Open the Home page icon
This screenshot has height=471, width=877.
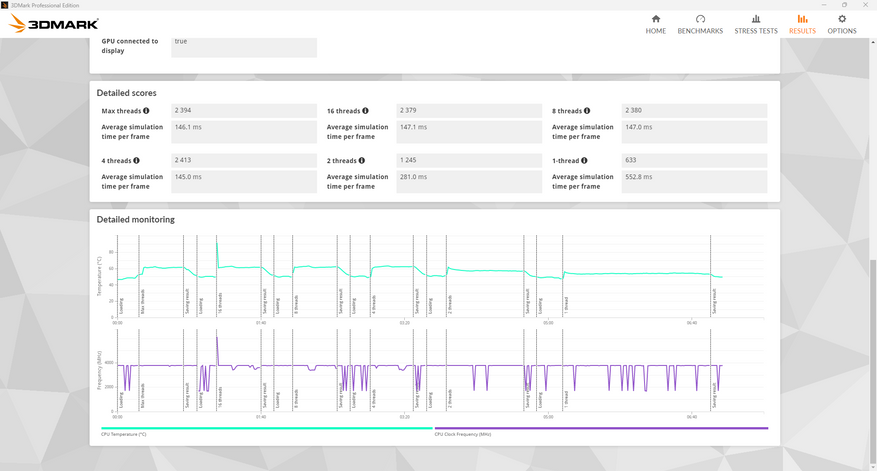tap(655, 19)
